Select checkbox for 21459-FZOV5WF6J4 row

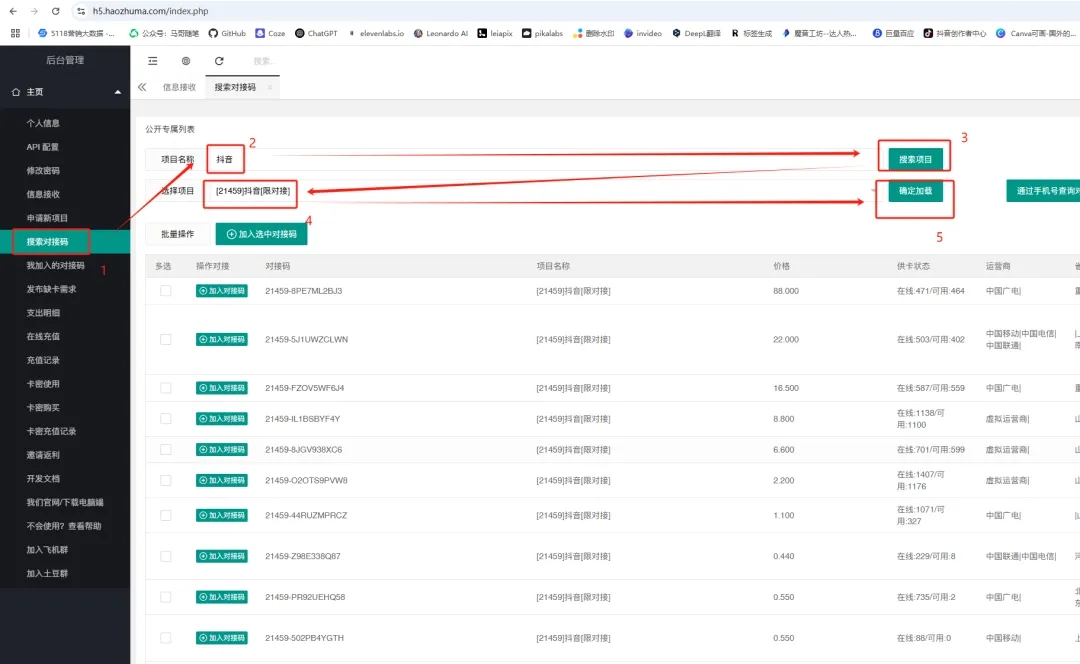(x=166, y=388)
